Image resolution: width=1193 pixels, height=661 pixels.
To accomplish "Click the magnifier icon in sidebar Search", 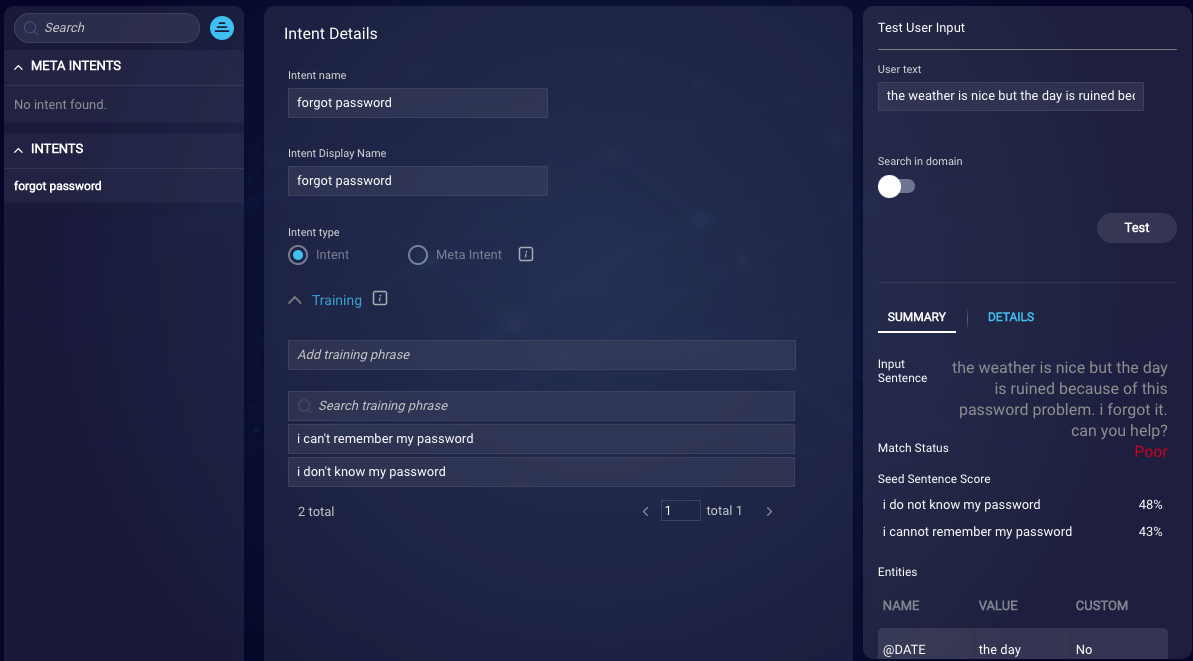I will (30, 28).
